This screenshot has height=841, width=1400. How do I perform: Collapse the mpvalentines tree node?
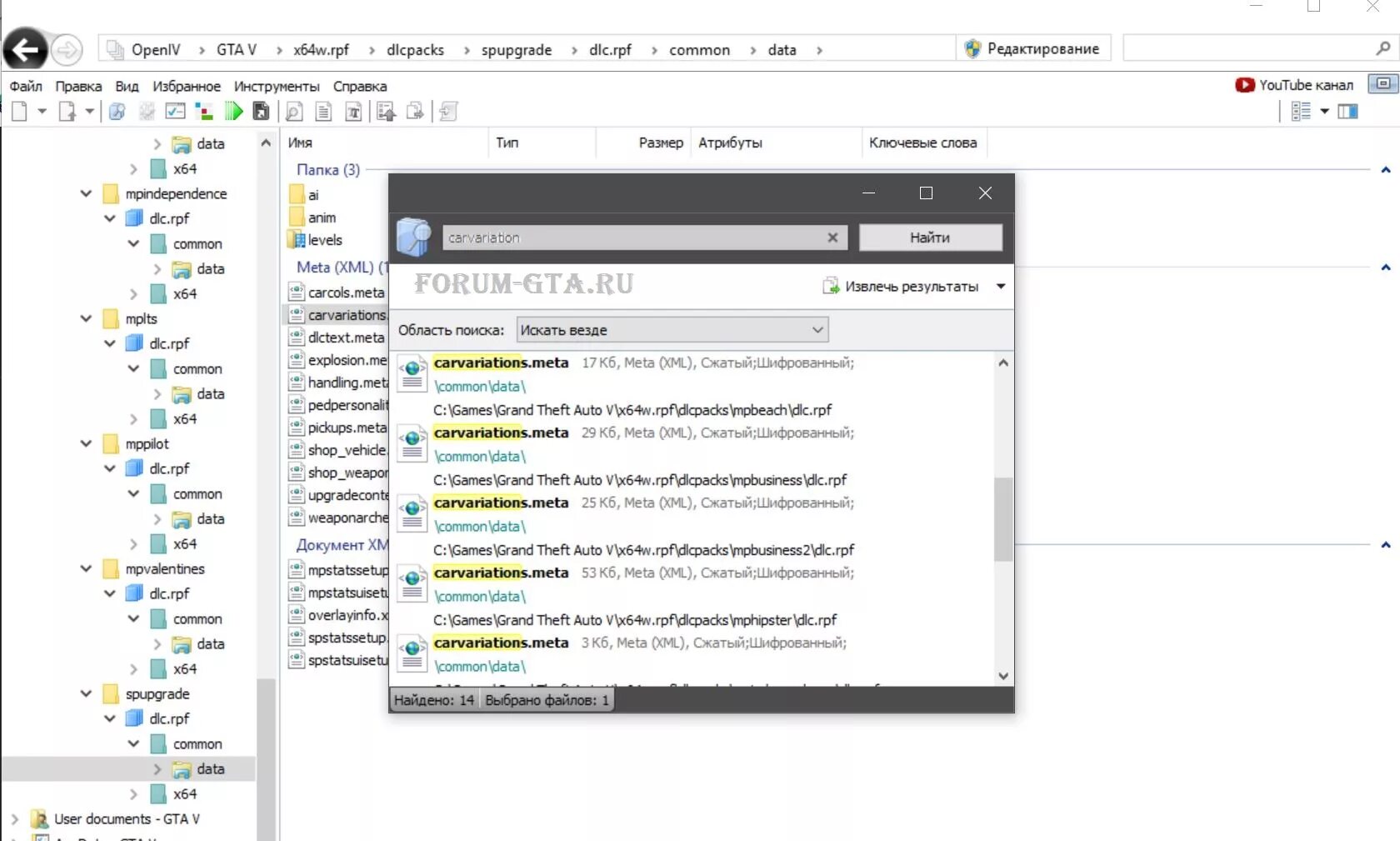(x=86, y=568)
